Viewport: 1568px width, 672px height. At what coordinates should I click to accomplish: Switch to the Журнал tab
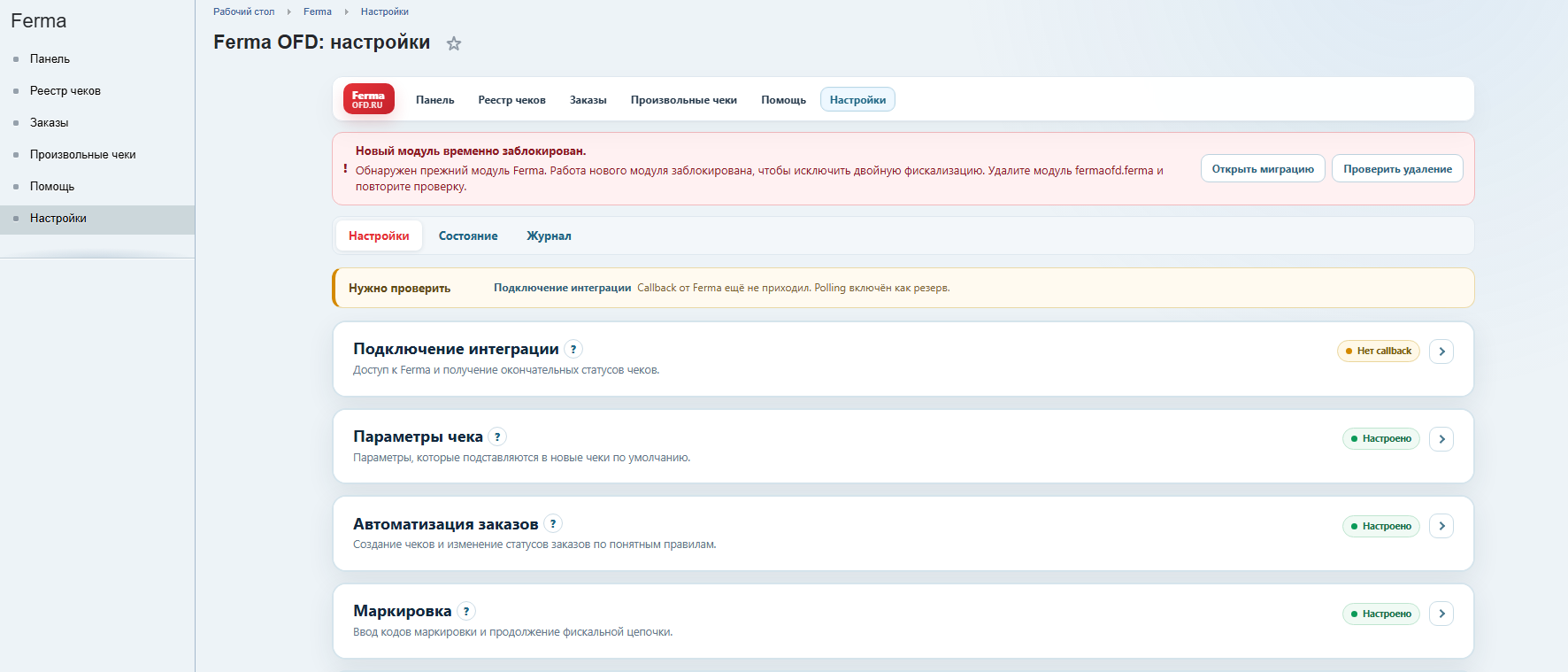click(x=549, y=236)
